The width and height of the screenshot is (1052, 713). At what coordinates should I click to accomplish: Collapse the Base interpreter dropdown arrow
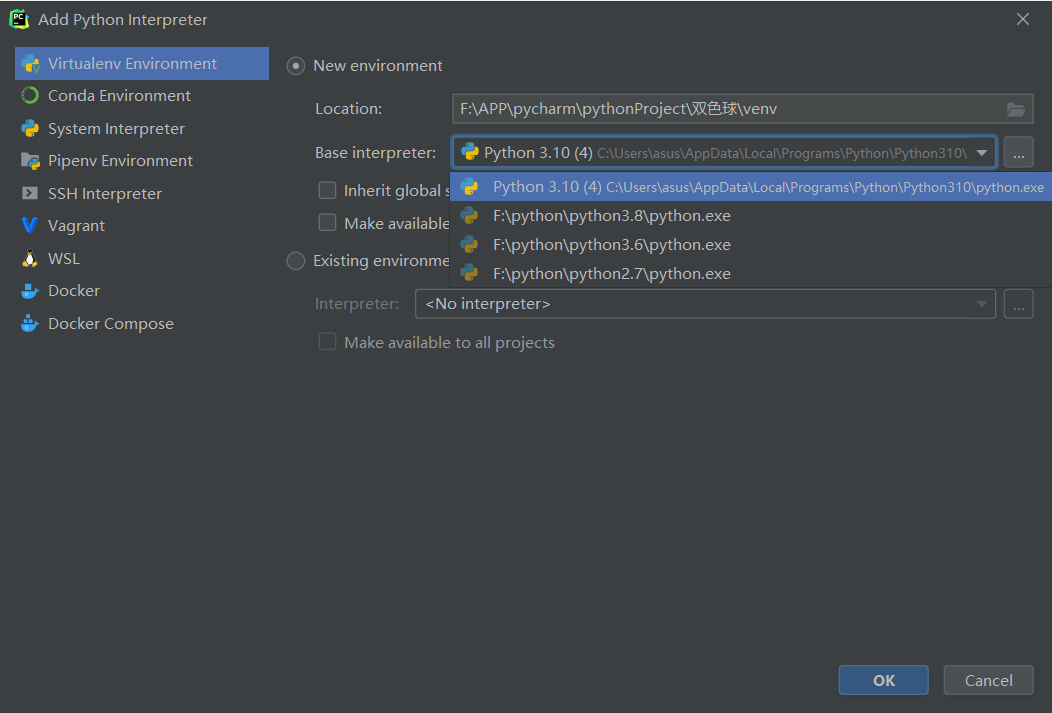pyautogui.click(x=982, y=153)
